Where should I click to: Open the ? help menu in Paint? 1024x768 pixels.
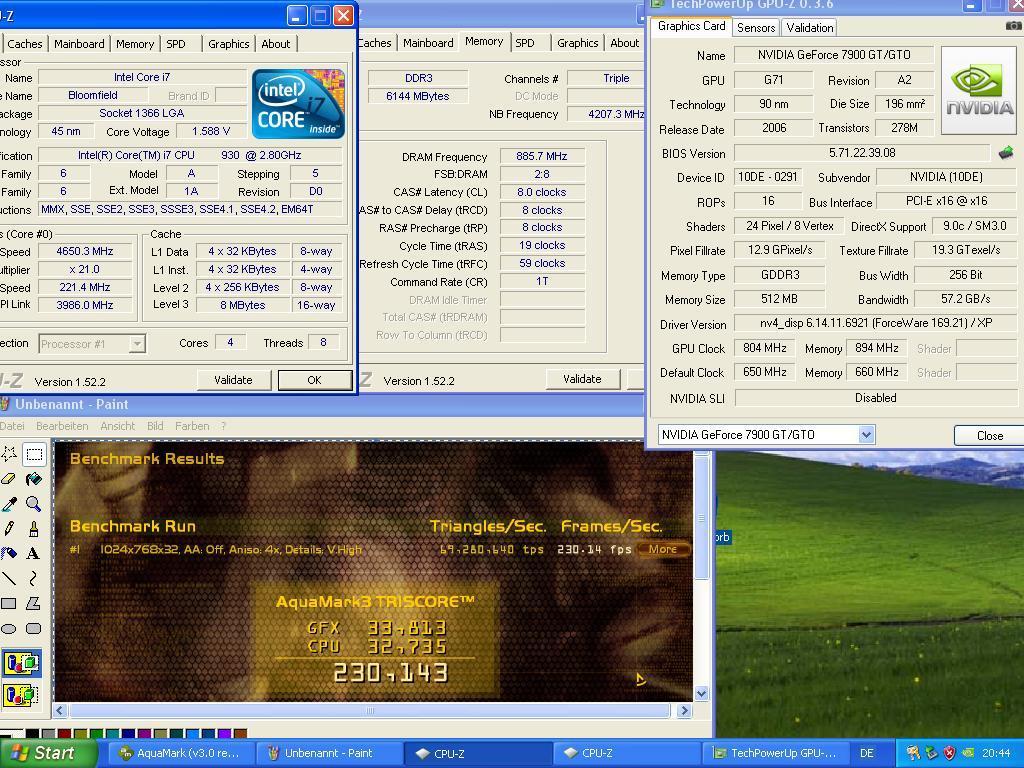(223, 426)
